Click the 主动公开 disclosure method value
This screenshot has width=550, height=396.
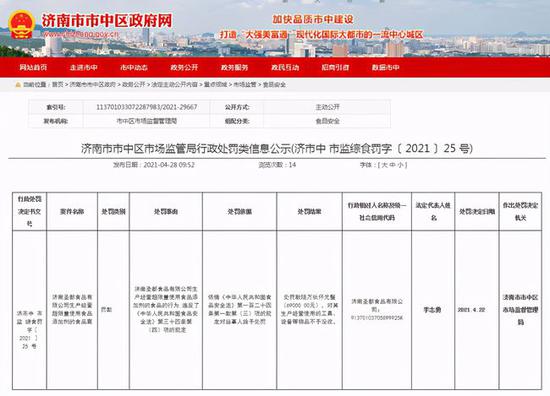pos(327,107)
